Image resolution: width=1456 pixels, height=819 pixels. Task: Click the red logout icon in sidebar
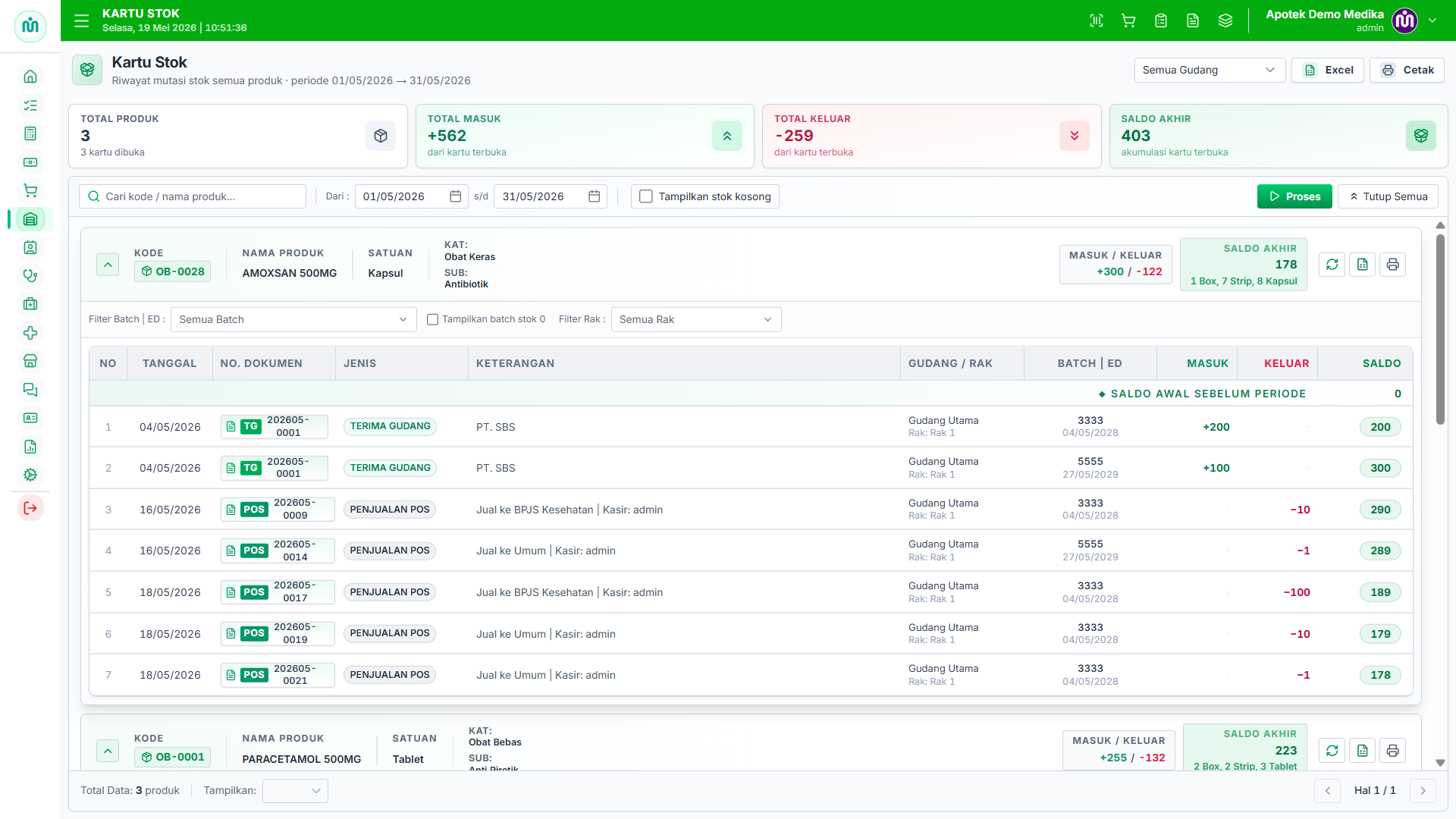click(30, 508)
